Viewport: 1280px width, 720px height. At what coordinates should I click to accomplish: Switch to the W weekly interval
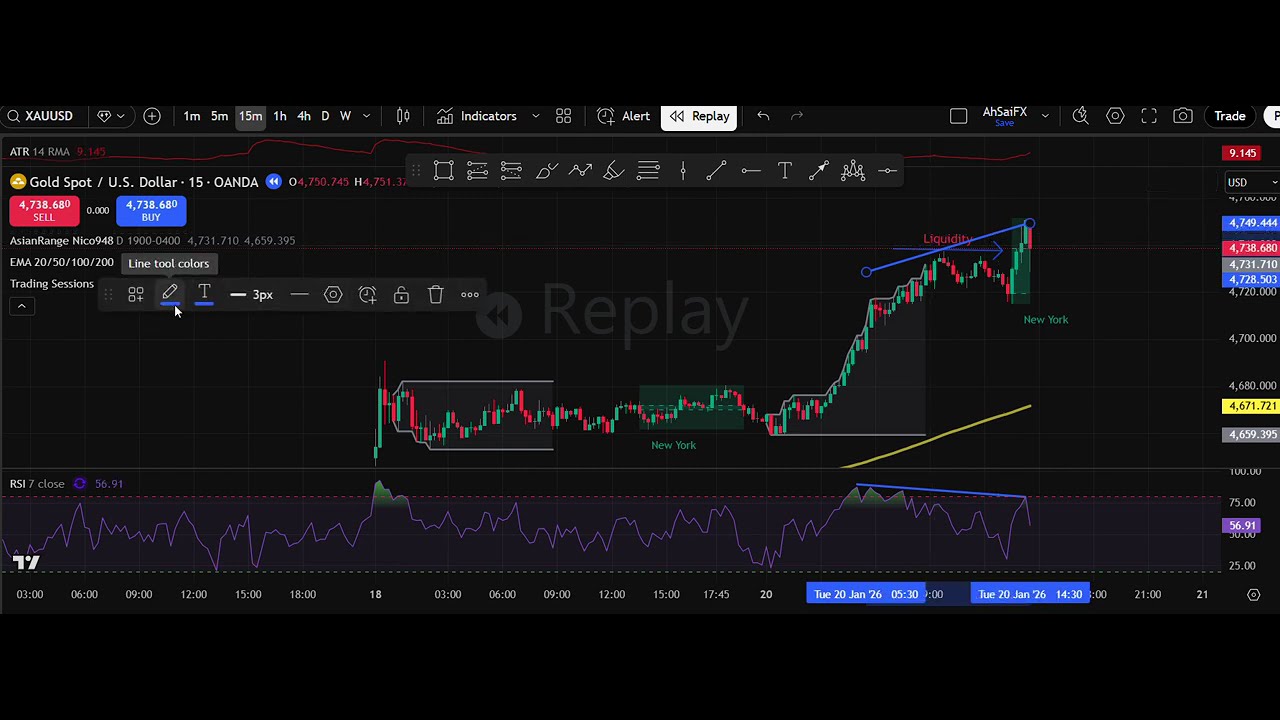[x=345, y=116]
